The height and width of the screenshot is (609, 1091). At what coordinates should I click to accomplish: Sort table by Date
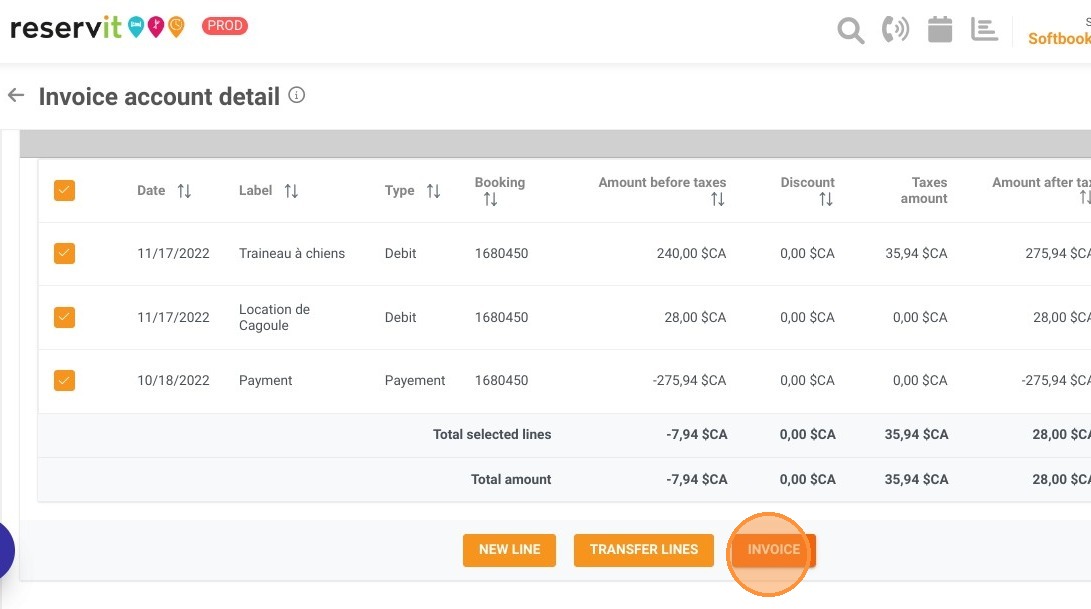(184, 191)
